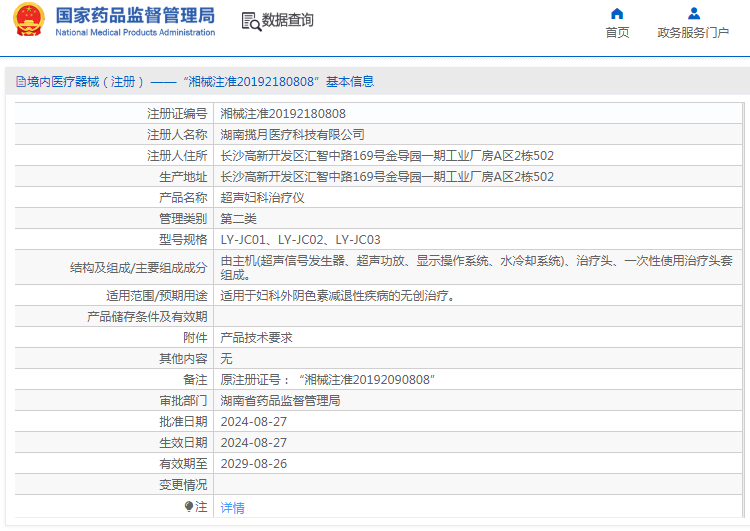
Task: Click the page heading 境内医疗器械（注册）基本信息
Action: pos(200,82)
